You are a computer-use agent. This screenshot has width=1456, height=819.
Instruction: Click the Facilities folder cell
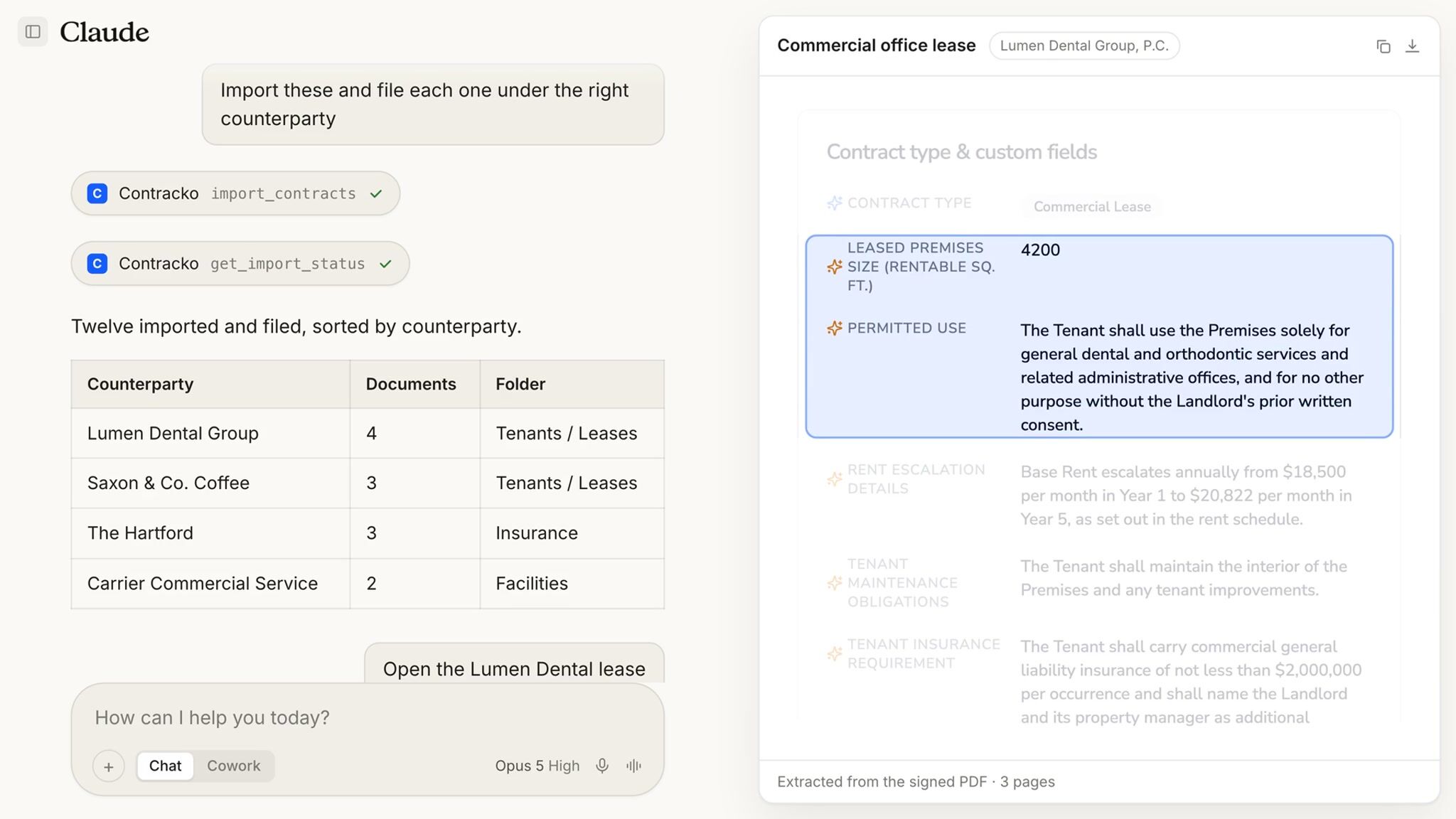(572, 584)
